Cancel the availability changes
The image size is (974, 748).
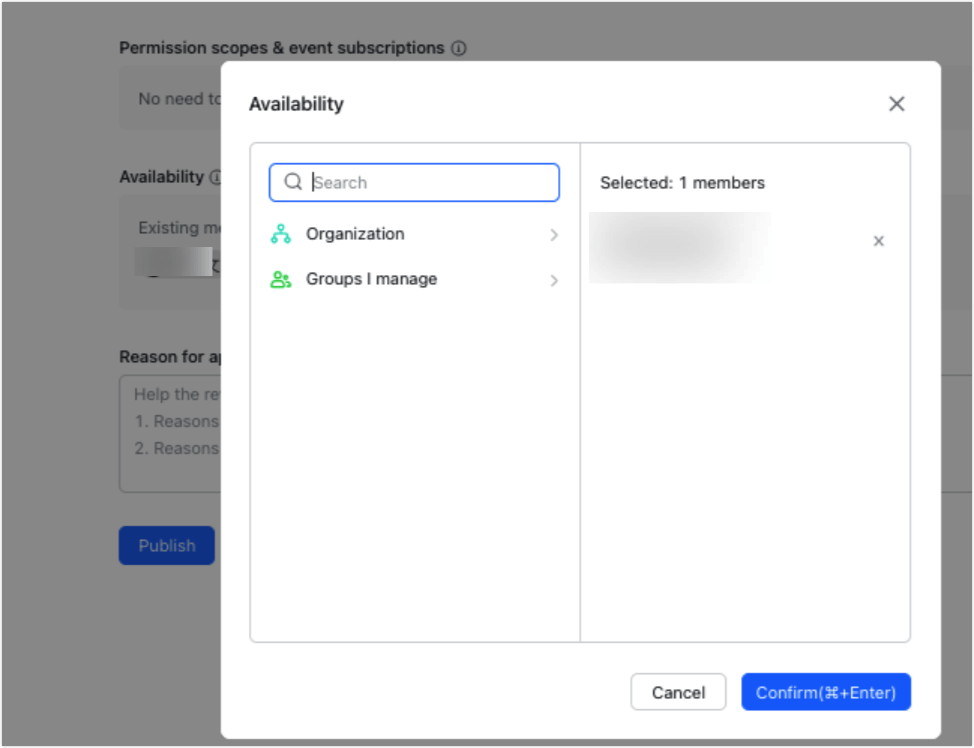click(x=678, y=691)
